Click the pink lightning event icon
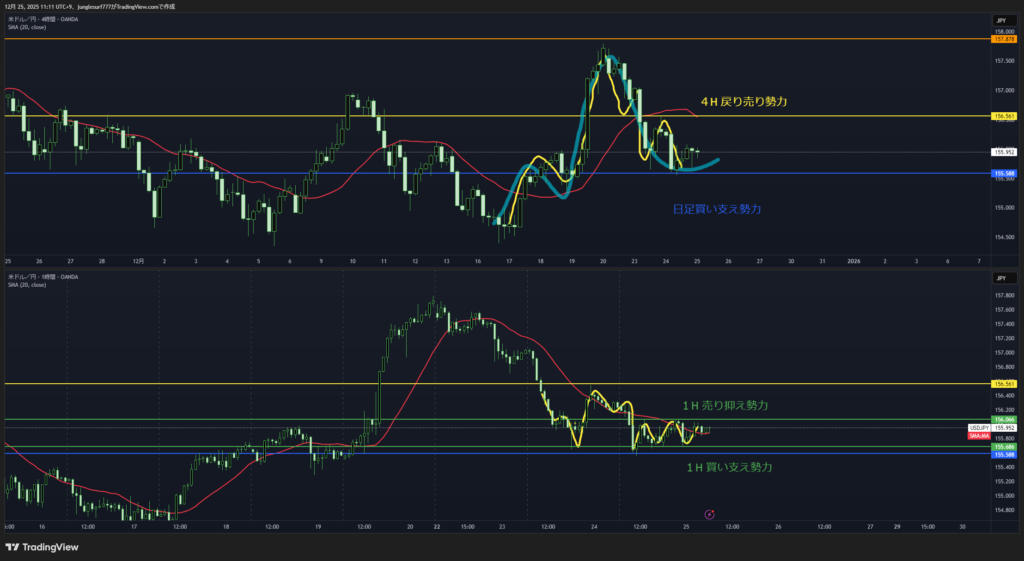Viewport: 1024px width, 561px height. 709,514
